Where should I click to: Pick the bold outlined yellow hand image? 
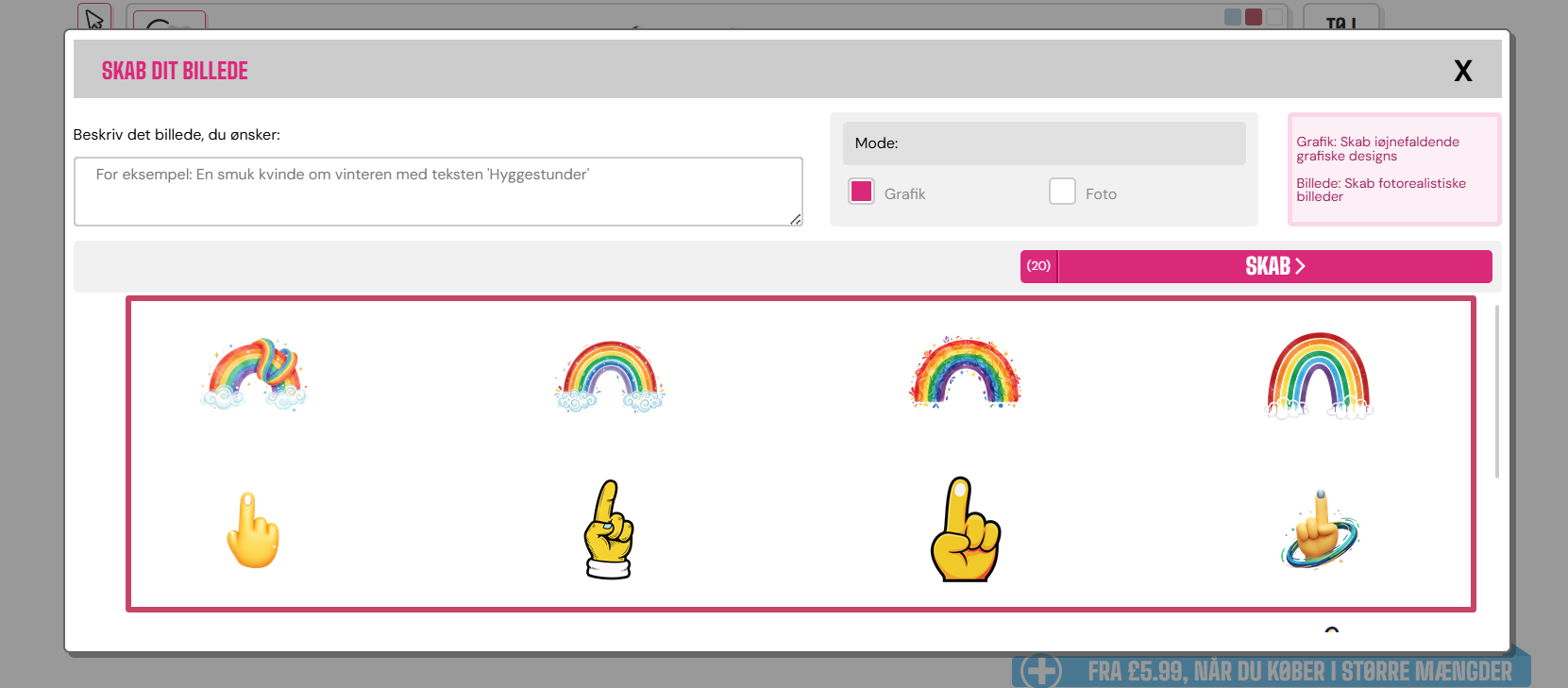964,529
